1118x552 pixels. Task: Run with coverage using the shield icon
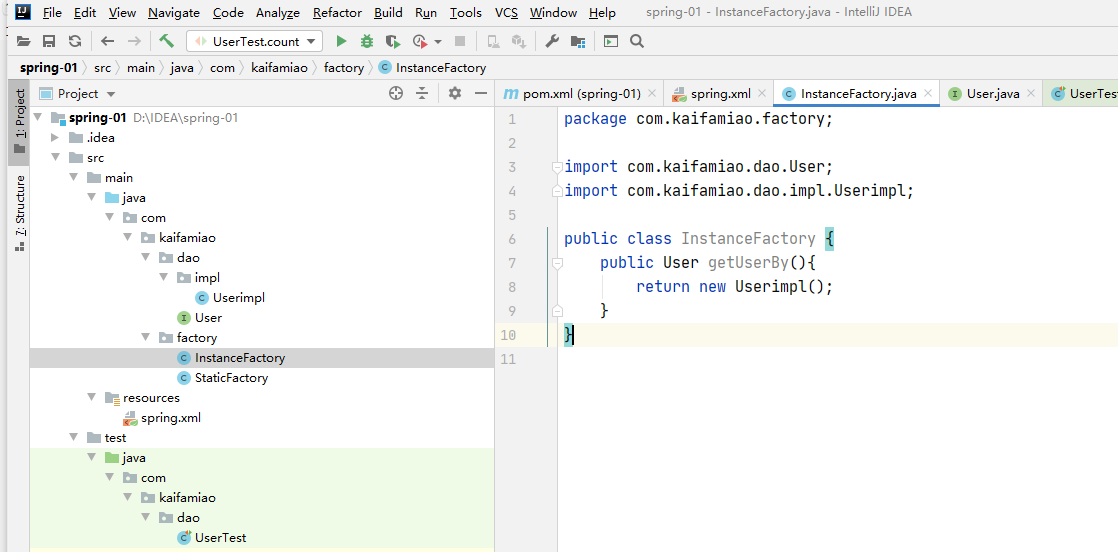[392, 41]
